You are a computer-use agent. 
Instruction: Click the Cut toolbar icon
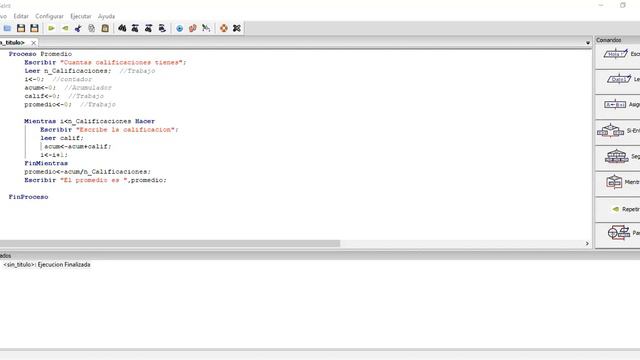coord(78,28)
